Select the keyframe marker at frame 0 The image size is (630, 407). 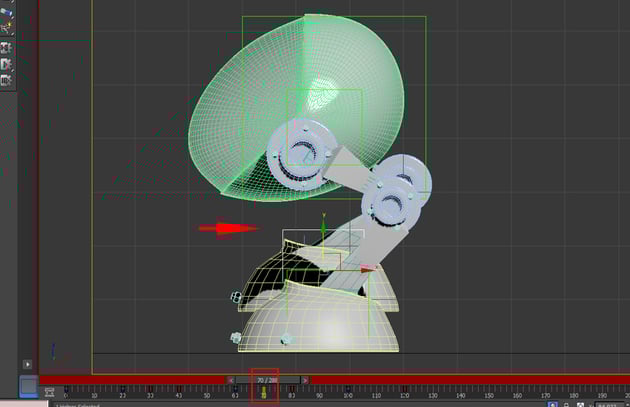point(66,389)
